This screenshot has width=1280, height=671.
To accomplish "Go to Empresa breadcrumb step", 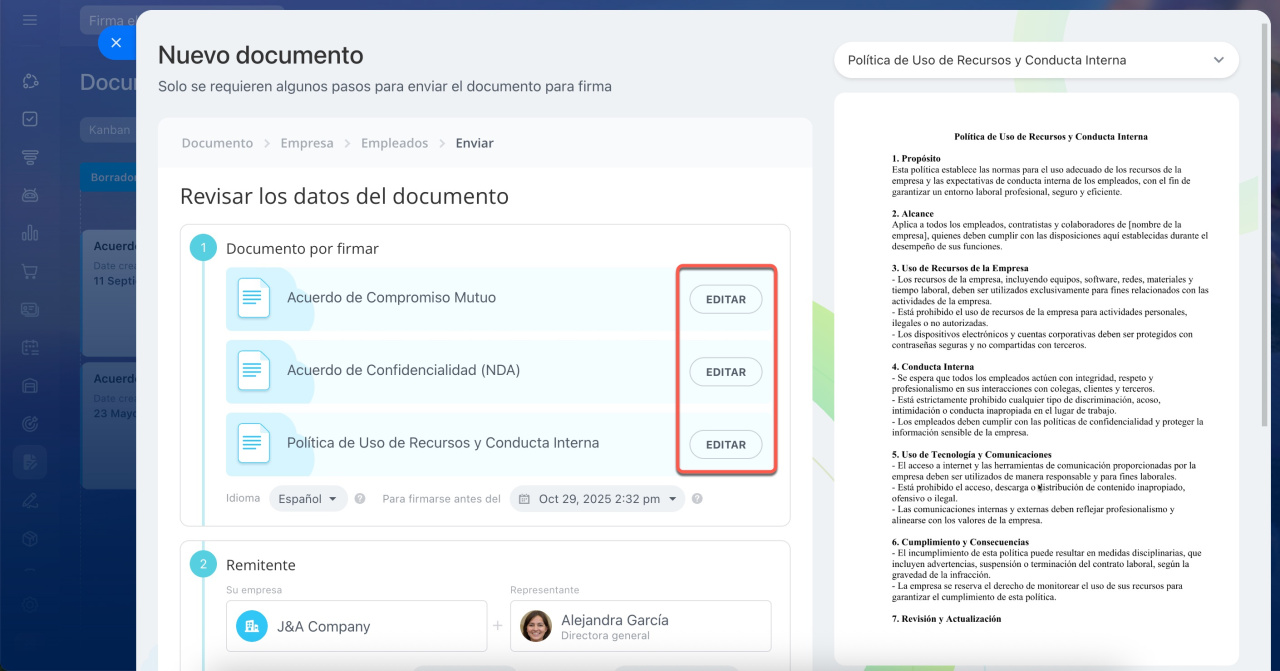I will coord(307,143).
